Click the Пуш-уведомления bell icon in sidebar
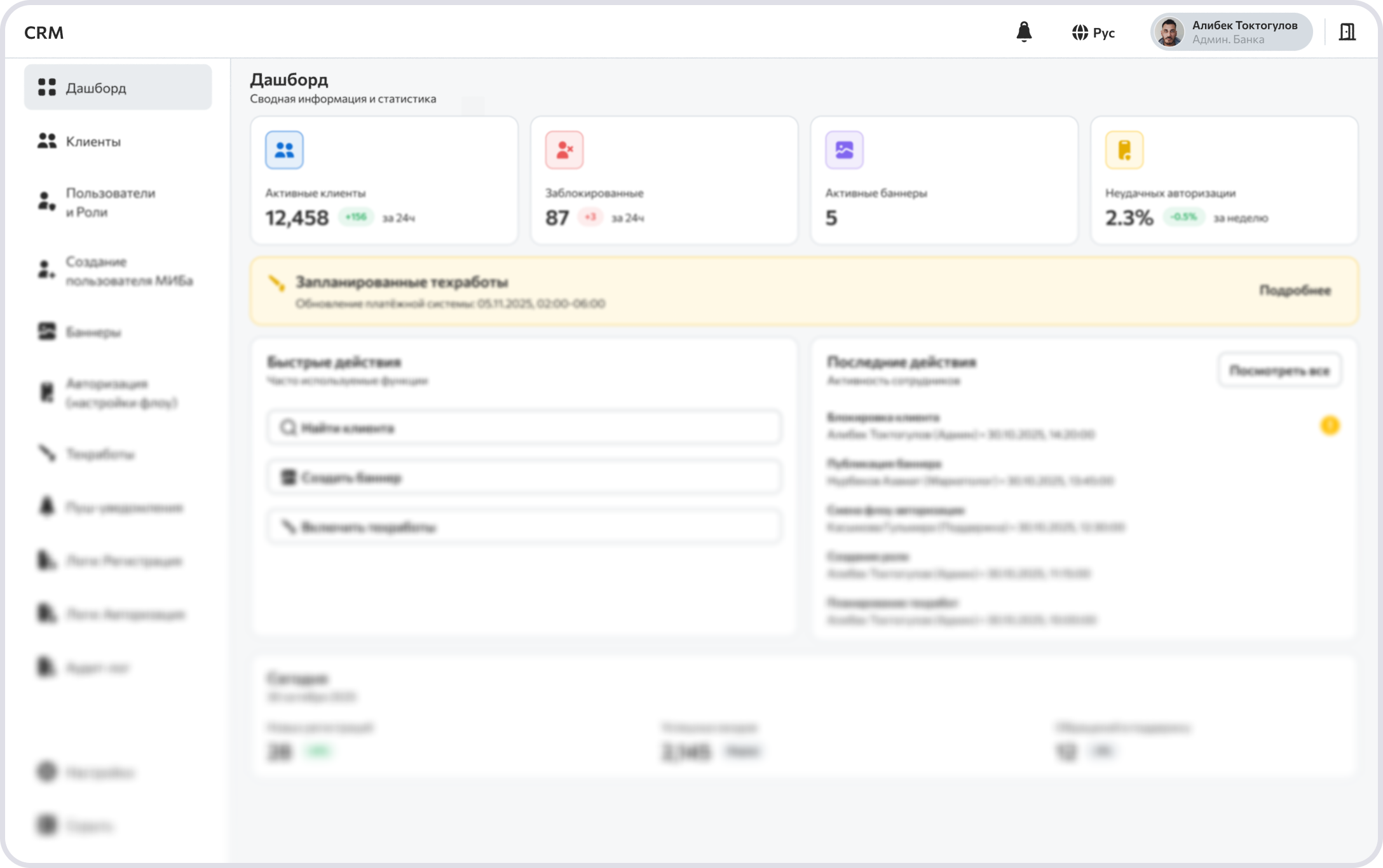This screenshot has height=868, width=1383. (x=45, y=507)
